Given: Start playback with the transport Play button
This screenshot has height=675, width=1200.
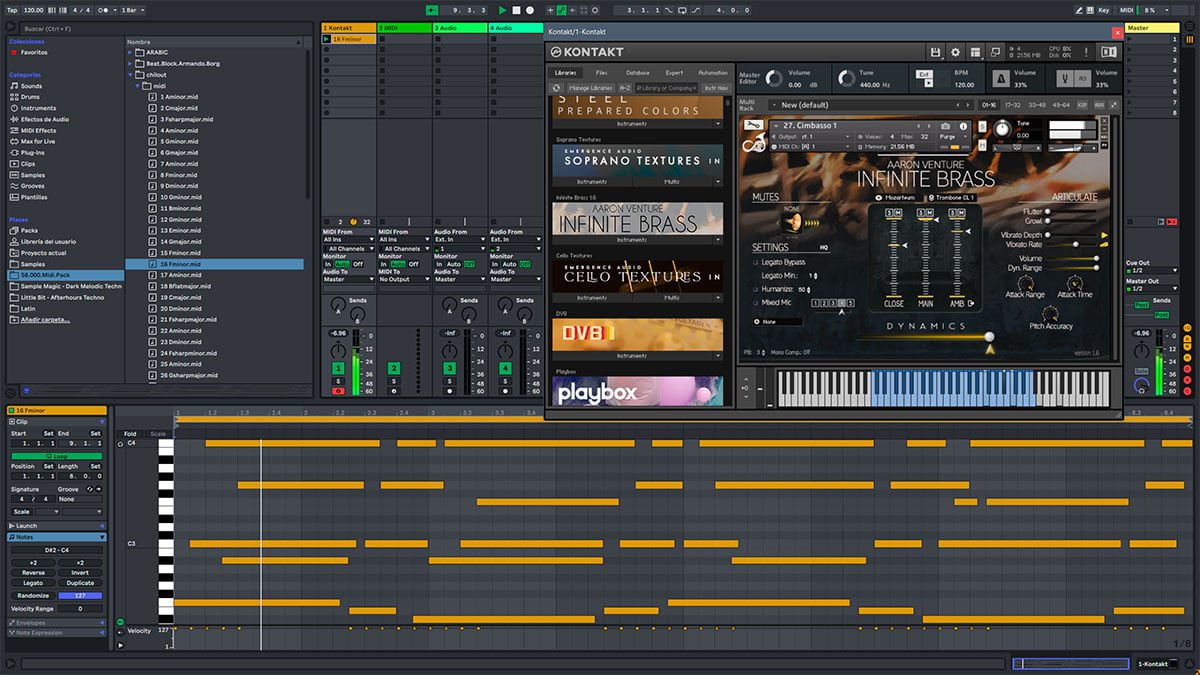Looking at the screenshot, I should (502, 10).
